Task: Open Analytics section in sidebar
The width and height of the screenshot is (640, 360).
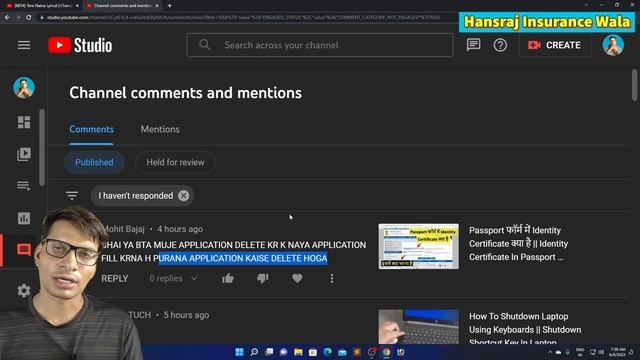Action: (24, 218)
